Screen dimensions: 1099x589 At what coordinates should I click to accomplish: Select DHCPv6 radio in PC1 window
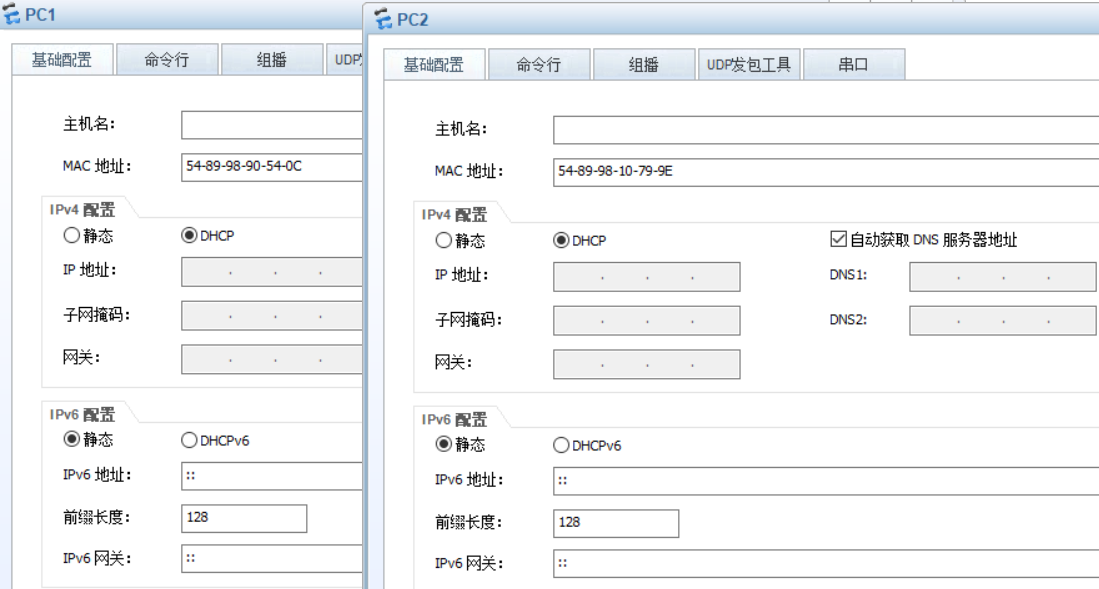coord(189,440)
